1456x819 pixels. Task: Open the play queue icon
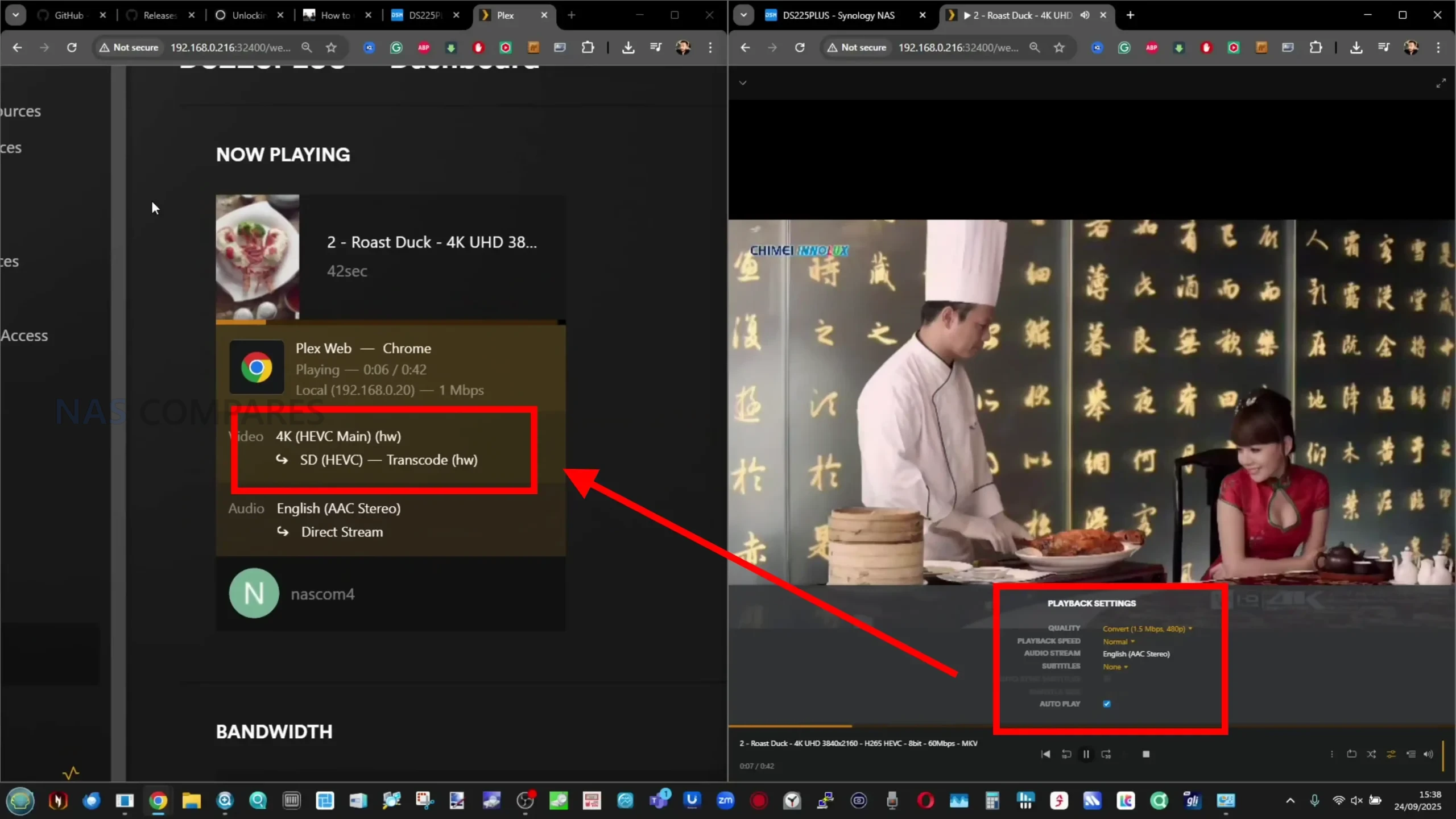tap(1411, 754)
